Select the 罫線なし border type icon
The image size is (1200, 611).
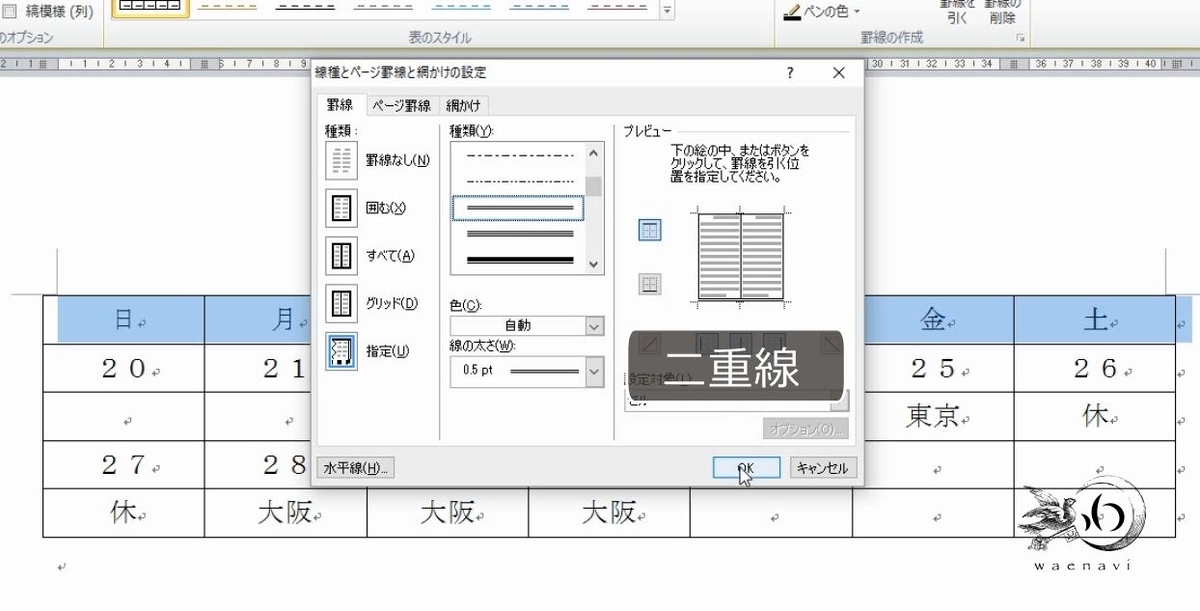pos(340,160)
